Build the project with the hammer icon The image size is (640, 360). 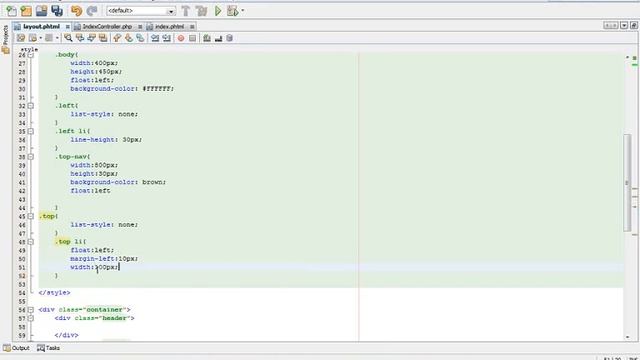[186, 11]
